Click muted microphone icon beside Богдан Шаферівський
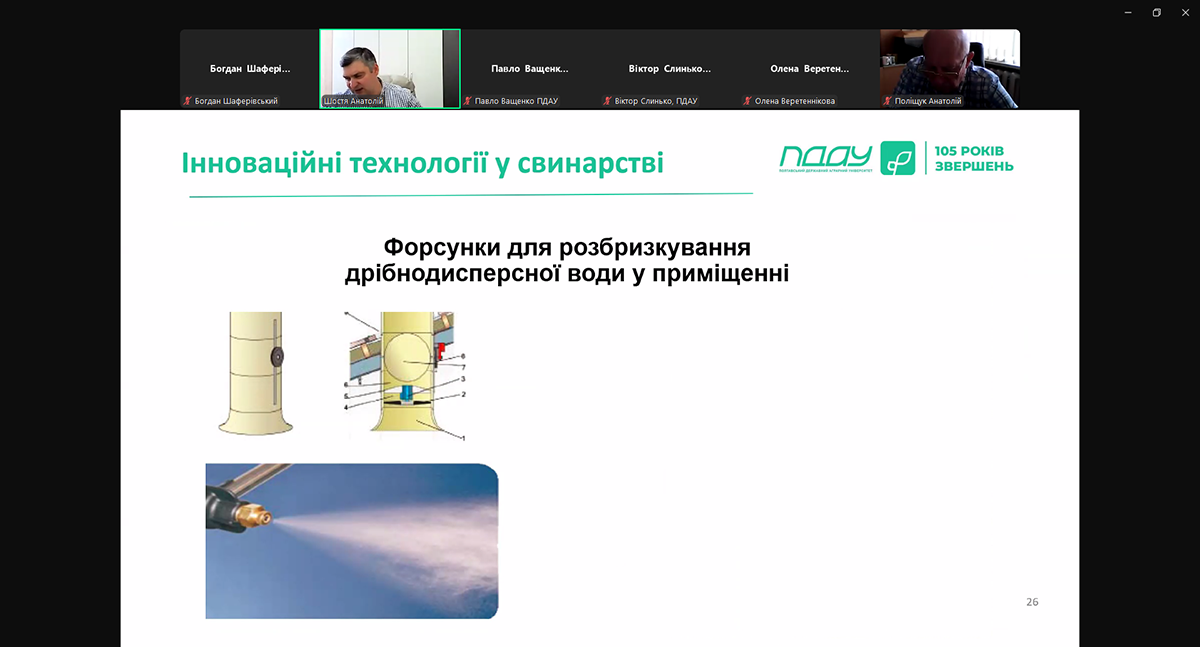 [x=187, y=101]
